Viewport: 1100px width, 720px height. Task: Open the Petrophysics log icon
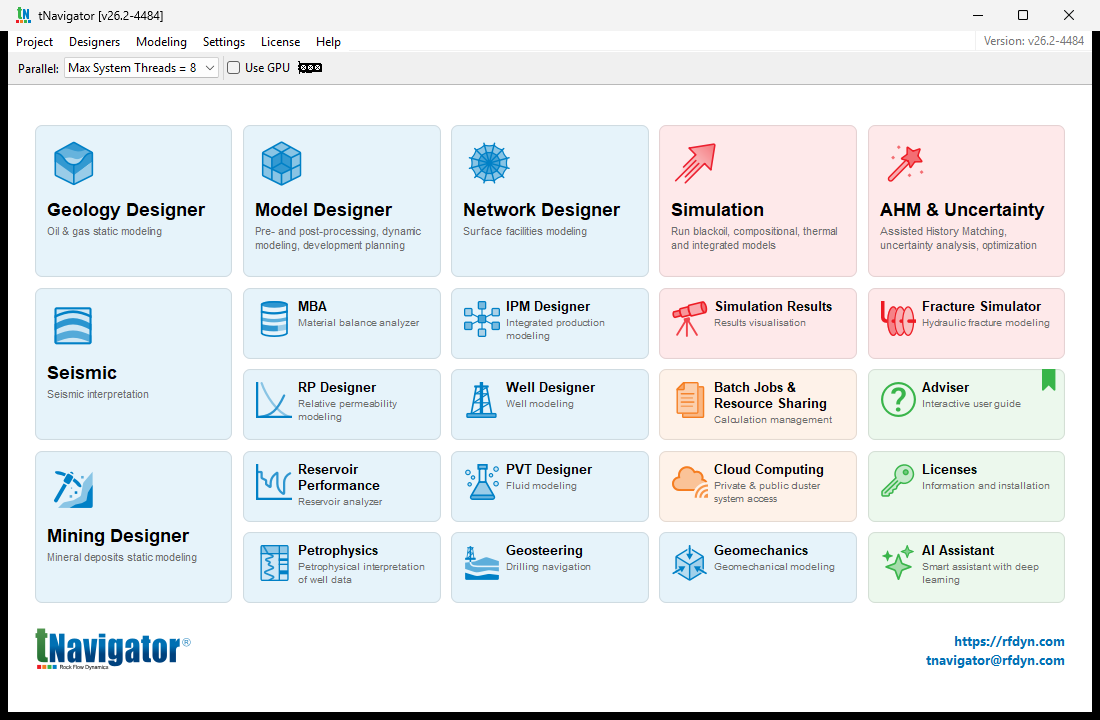click(x=274, y=563)
